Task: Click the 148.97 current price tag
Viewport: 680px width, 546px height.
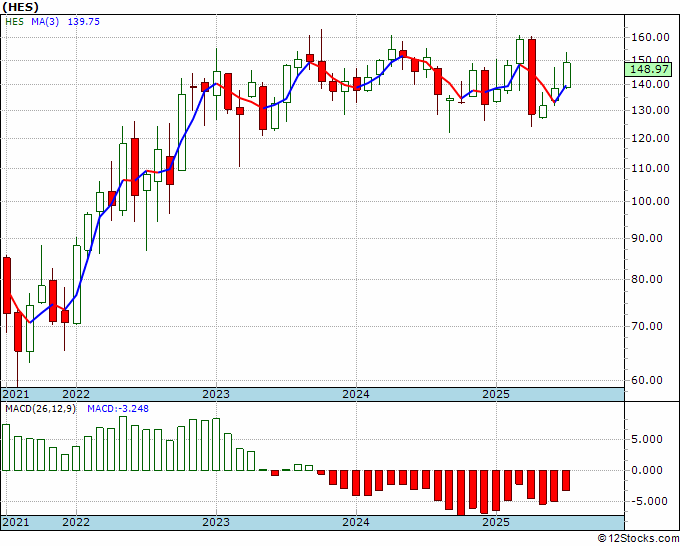Action: click(x=649, y=69)
